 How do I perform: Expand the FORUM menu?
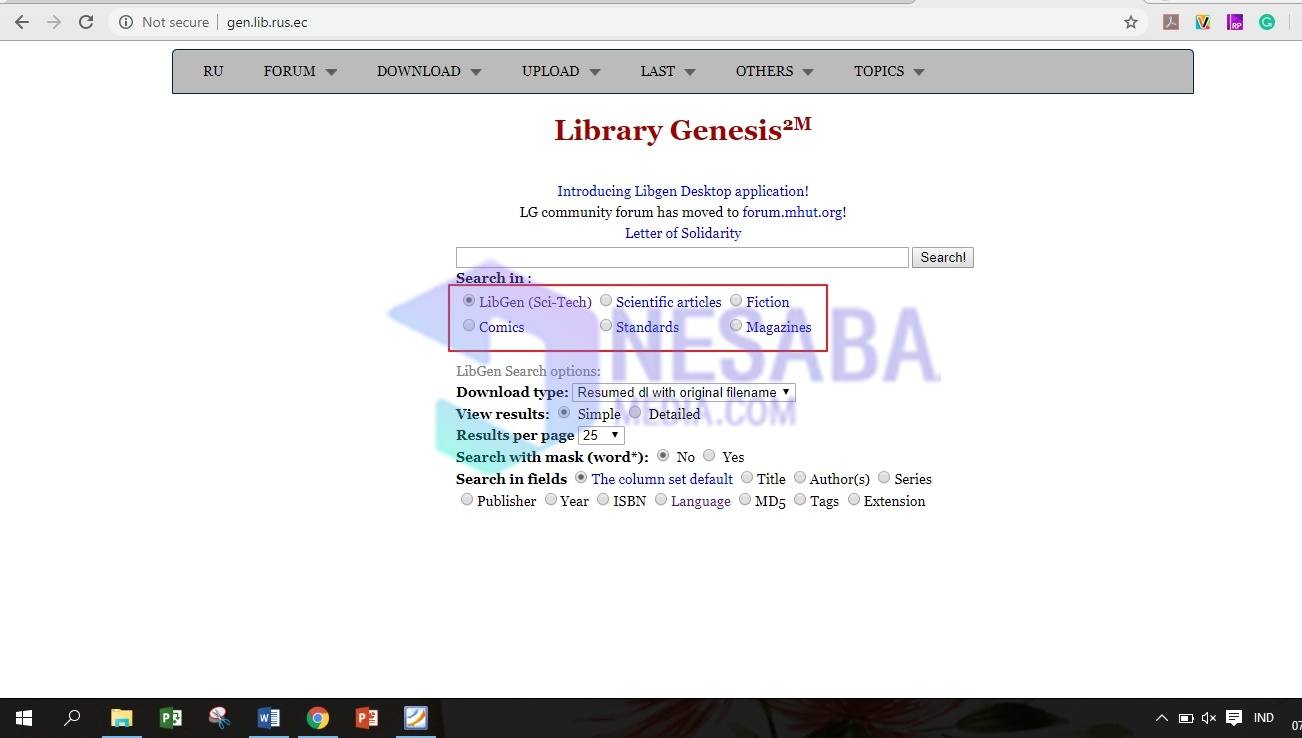[x=300, y=71]
